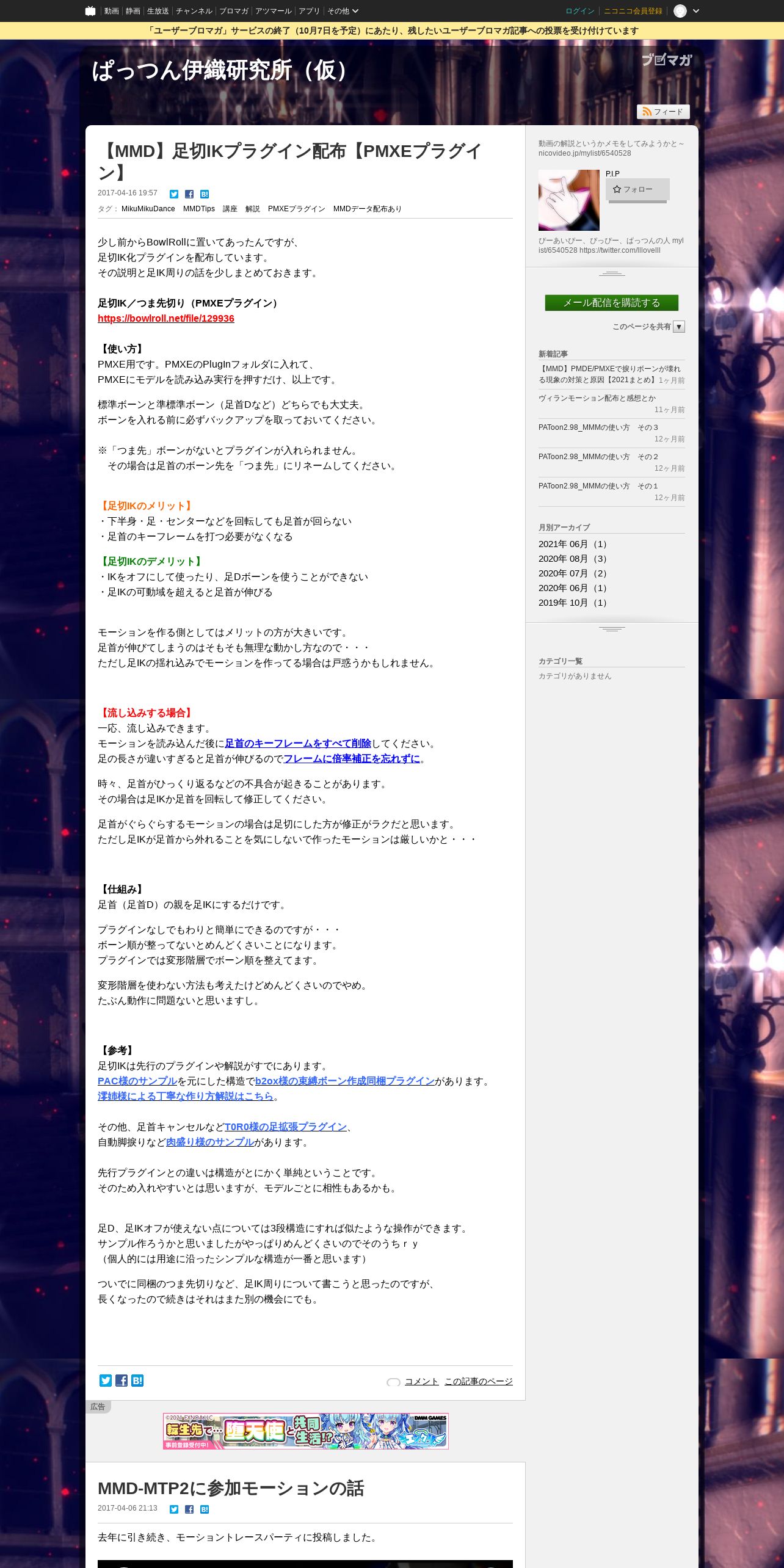Open the user avatar icon in top bar
Viewport: 784px width, 1568px height.
pos(680,11)
